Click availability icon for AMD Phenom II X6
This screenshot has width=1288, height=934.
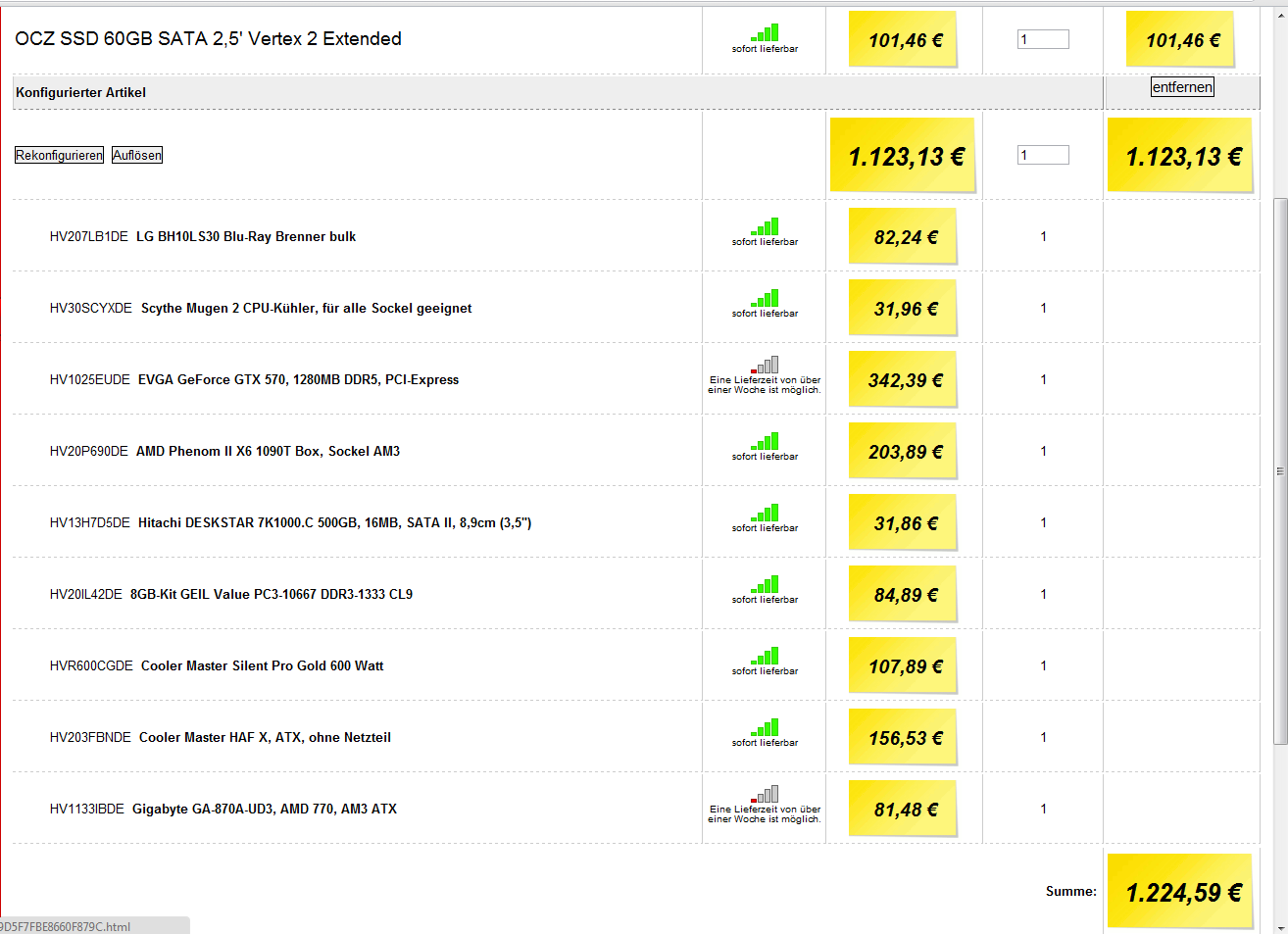coord(766,441)
